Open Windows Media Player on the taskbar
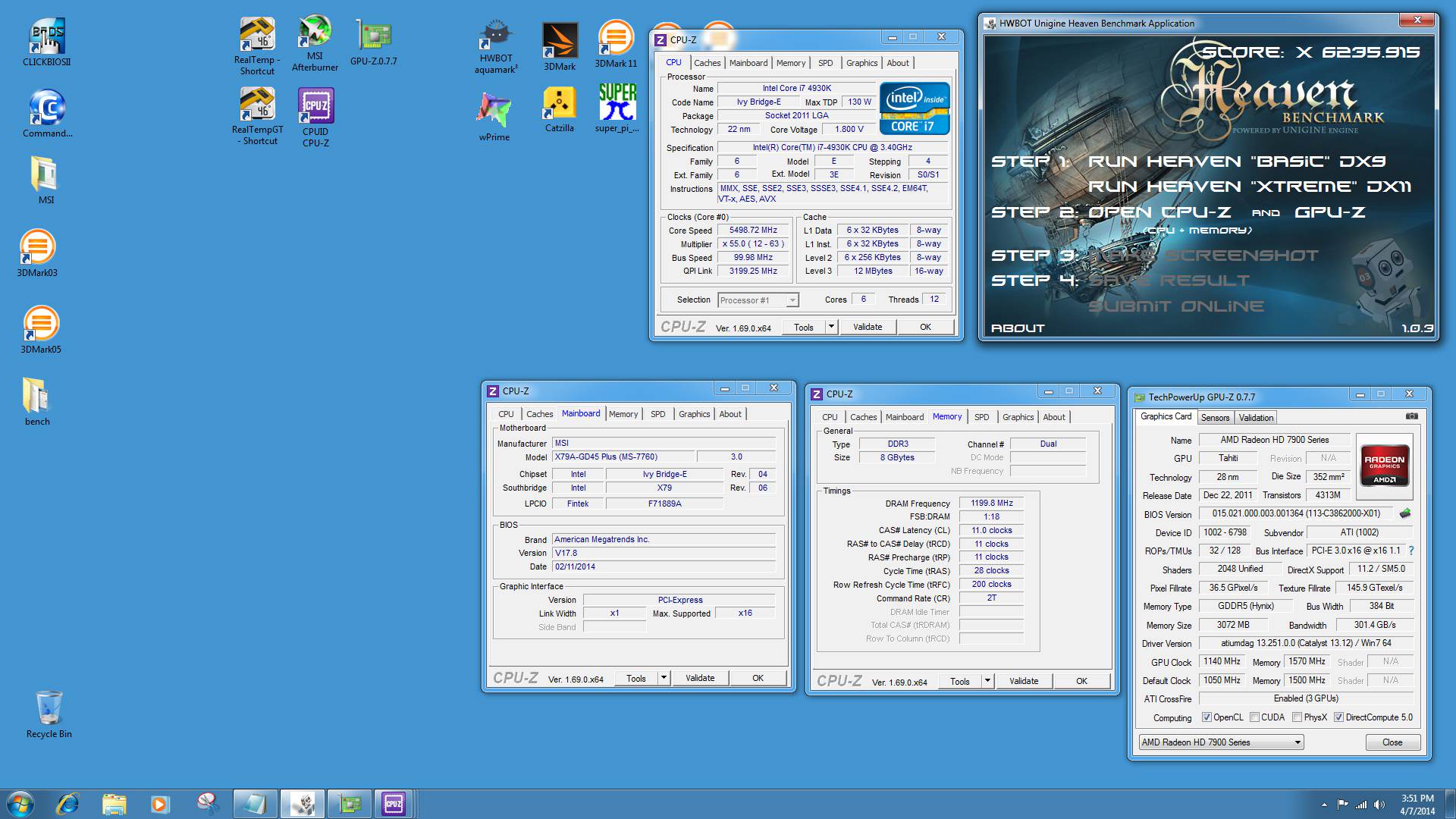Viewport: 1456px width, 819px height. click(x=160, y=803)
